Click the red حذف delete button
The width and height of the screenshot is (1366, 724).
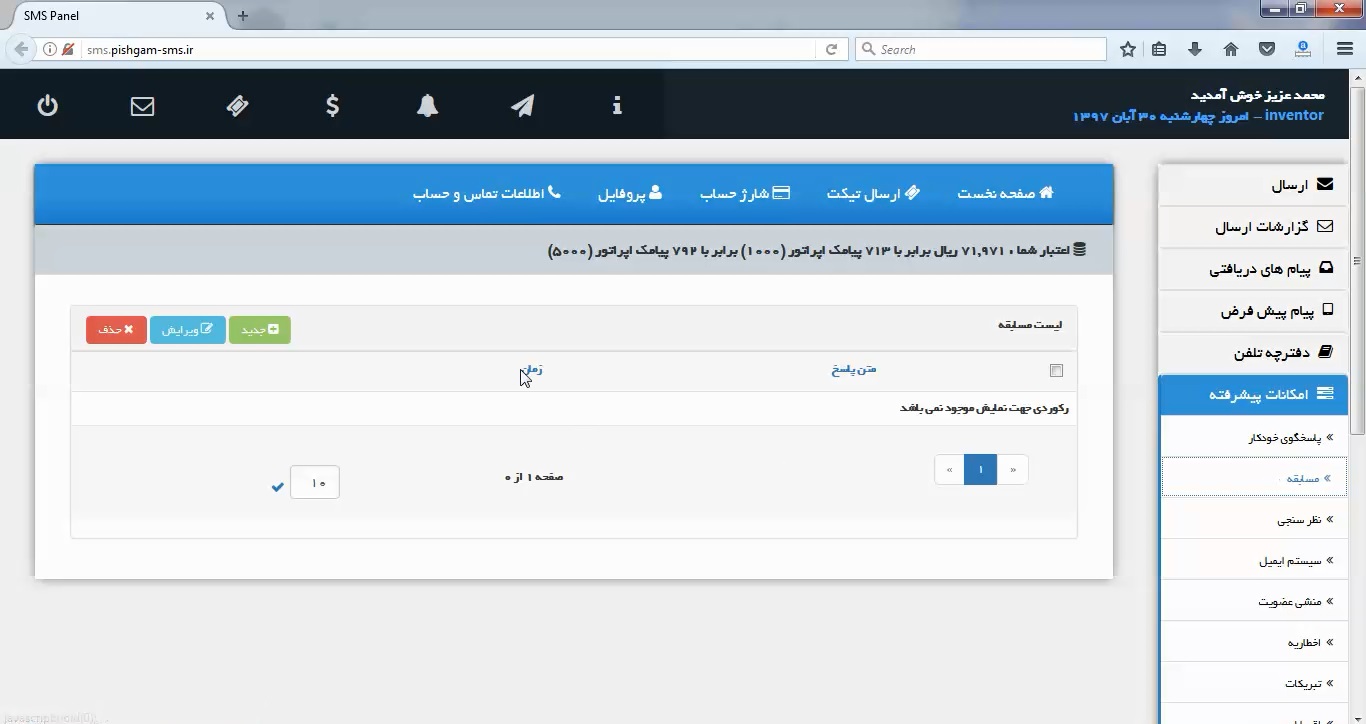tap(116, 330)
